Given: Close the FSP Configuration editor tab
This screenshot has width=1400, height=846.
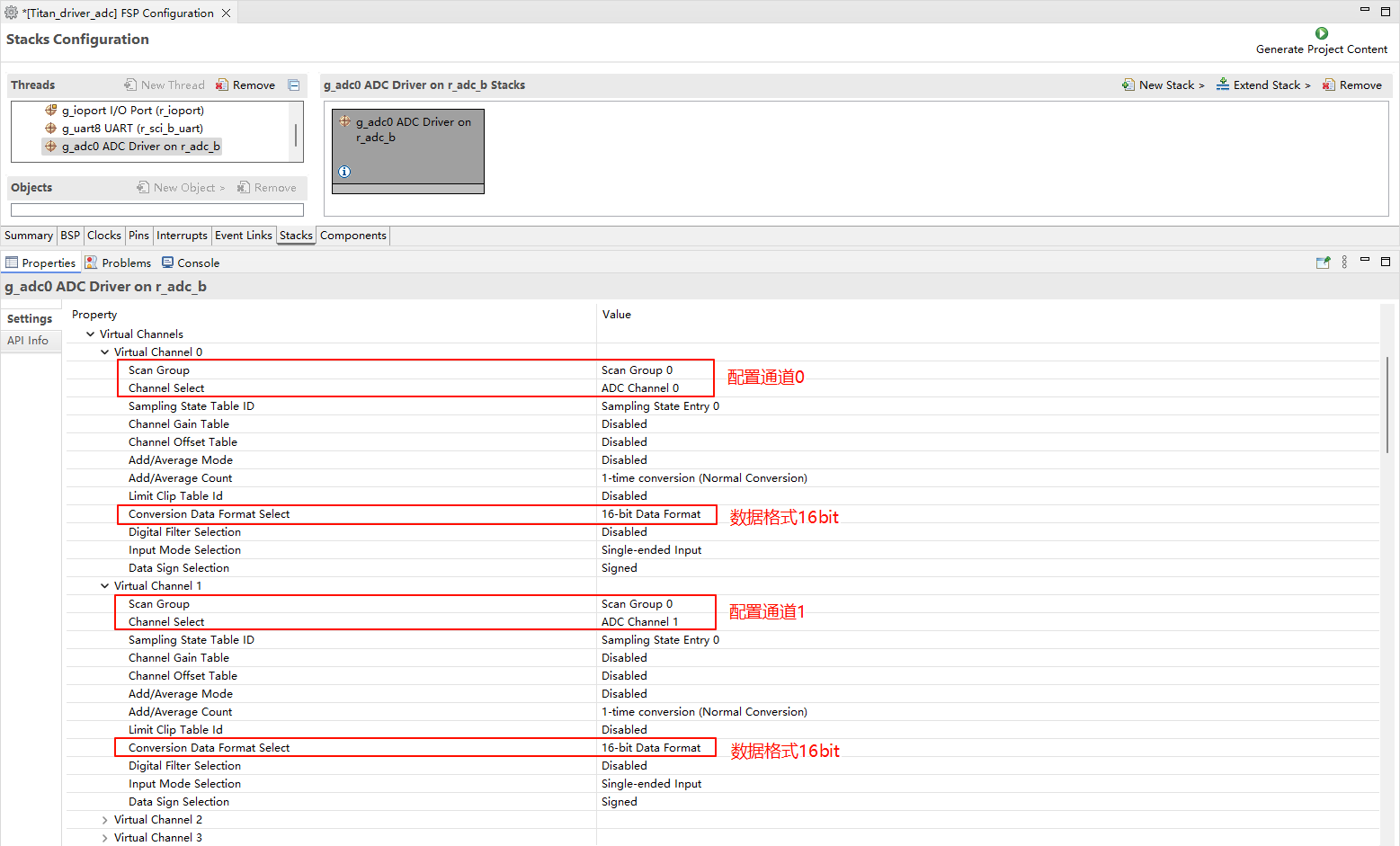Looking at the screenshot, I should click(227, 13).
